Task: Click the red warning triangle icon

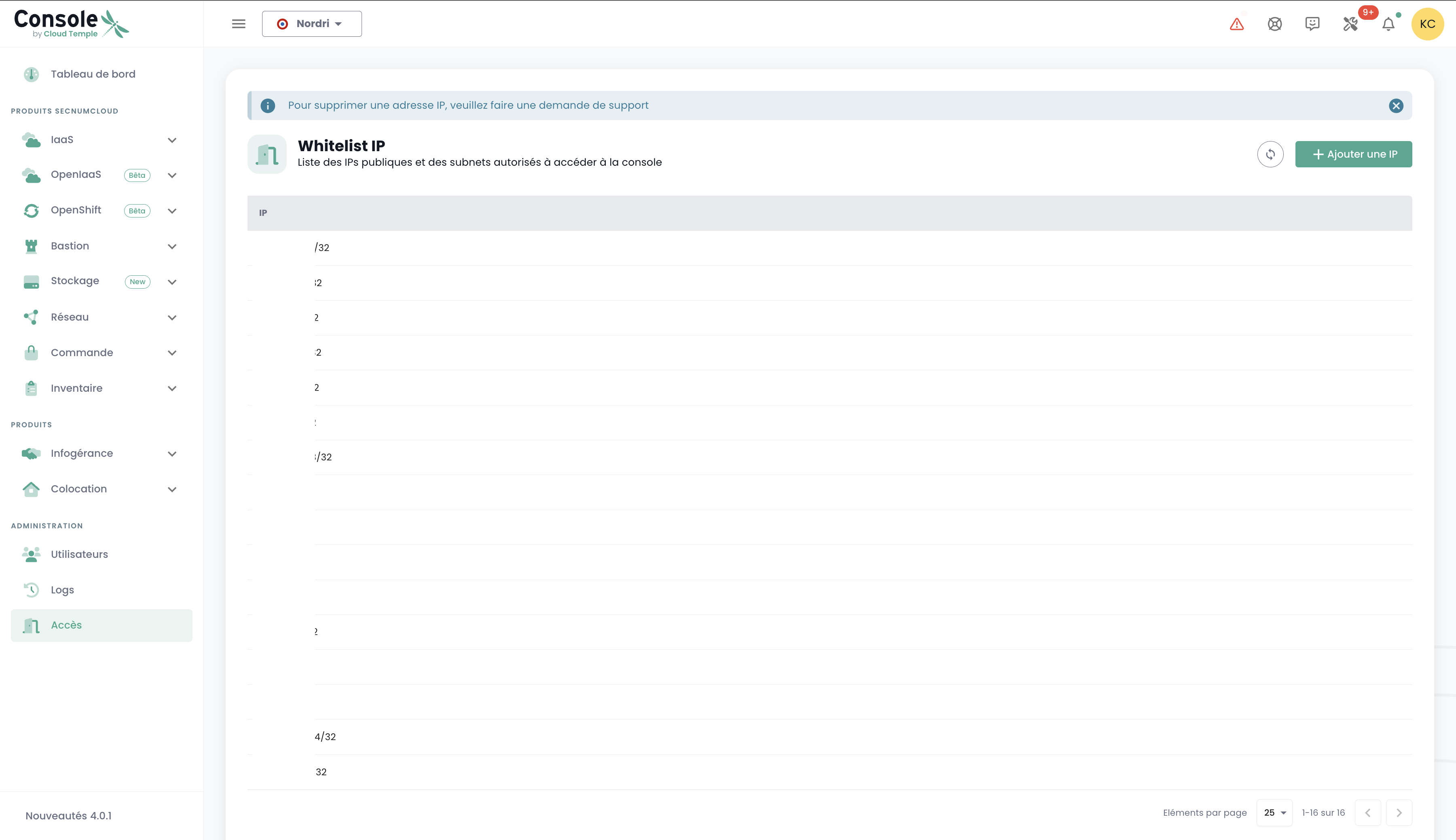Action: 1236,24
